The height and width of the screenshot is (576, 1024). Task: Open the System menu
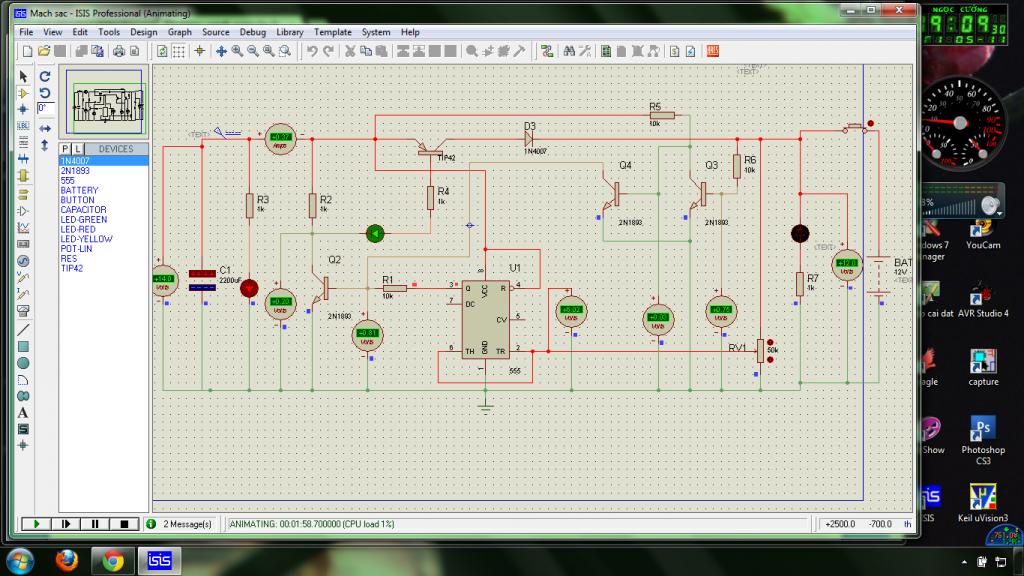(376, 32)
